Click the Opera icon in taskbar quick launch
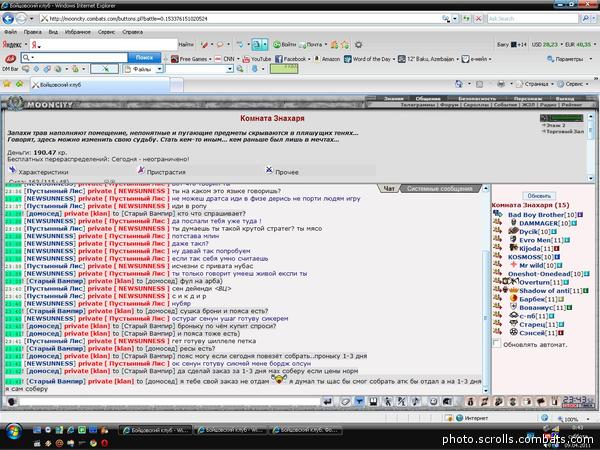Image resolution: width=600 pixels, height=450 pixels. [x=104, y=443]
